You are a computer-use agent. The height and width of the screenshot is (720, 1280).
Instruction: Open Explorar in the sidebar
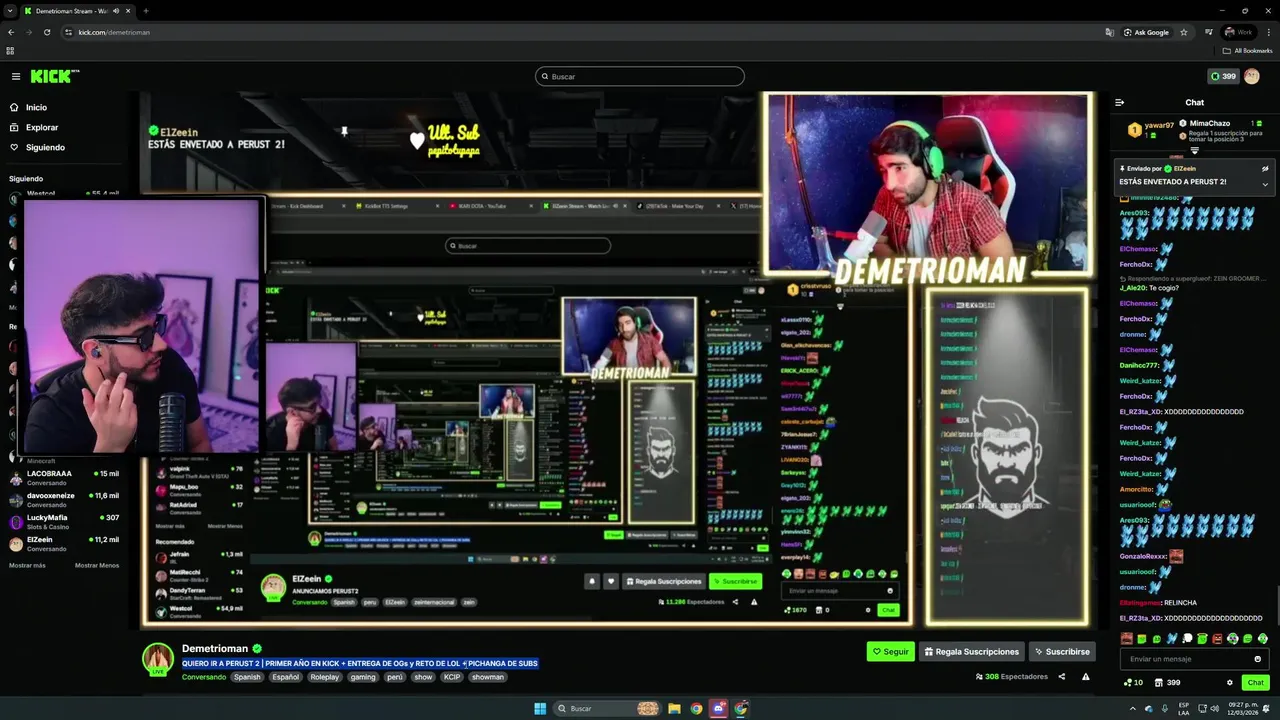click(x=42, y=127)
